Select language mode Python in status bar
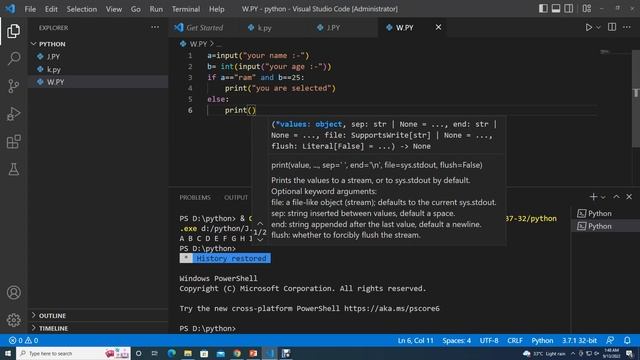Image resolution: width=640 pixels, height=360 pixels. (x=542, y=340)
